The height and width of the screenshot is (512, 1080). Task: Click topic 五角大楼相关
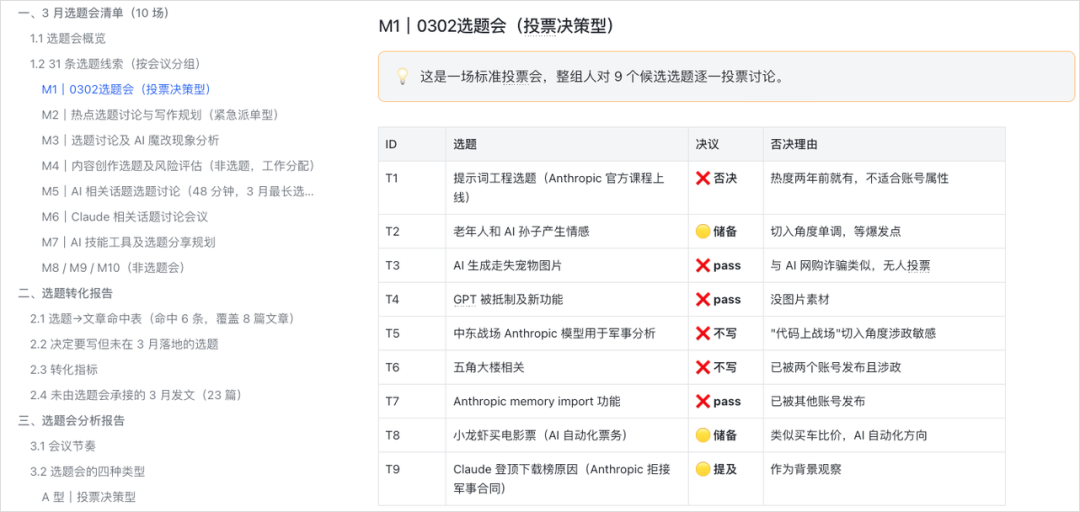488,367
